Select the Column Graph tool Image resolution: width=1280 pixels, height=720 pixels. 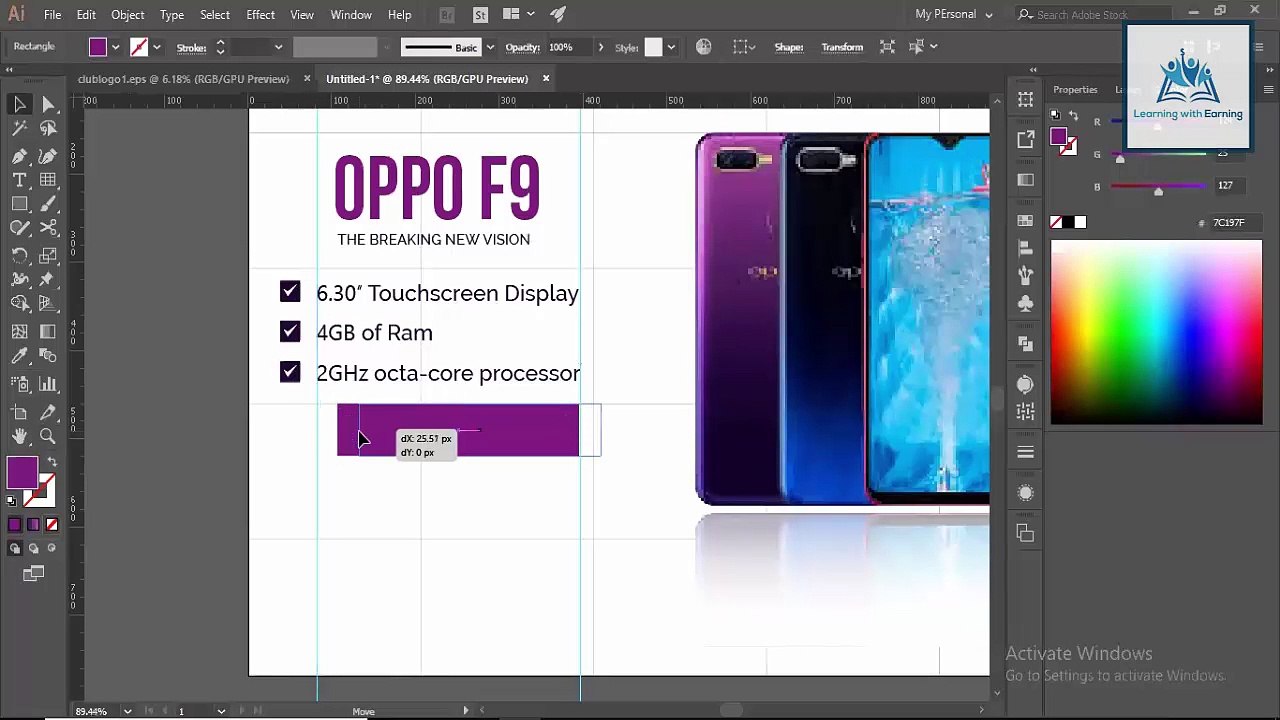(48, 384)
